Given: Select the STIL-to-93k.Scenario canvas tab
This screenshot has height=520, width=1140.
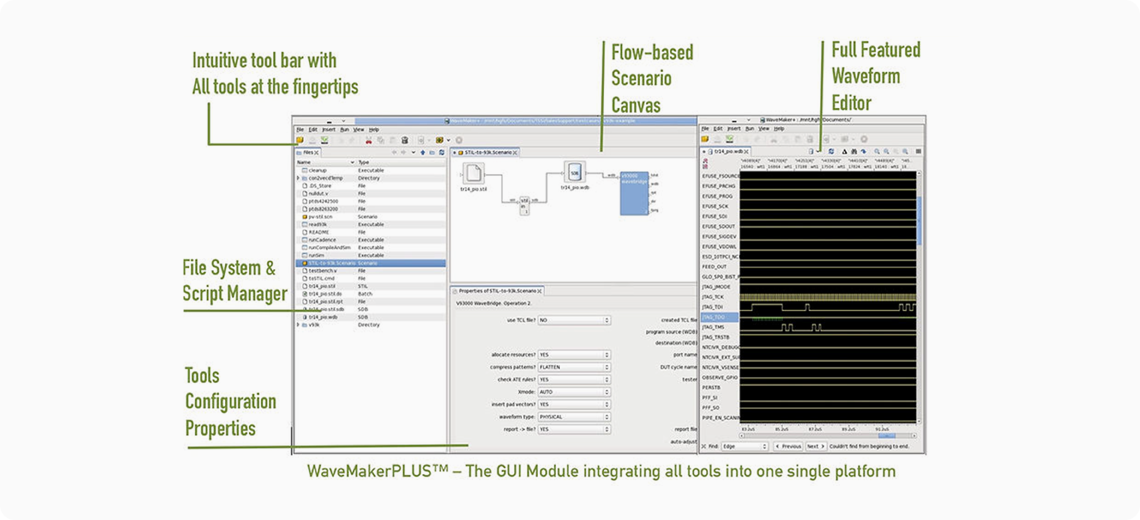Looking at the screenshot, I should pos(486,153).
